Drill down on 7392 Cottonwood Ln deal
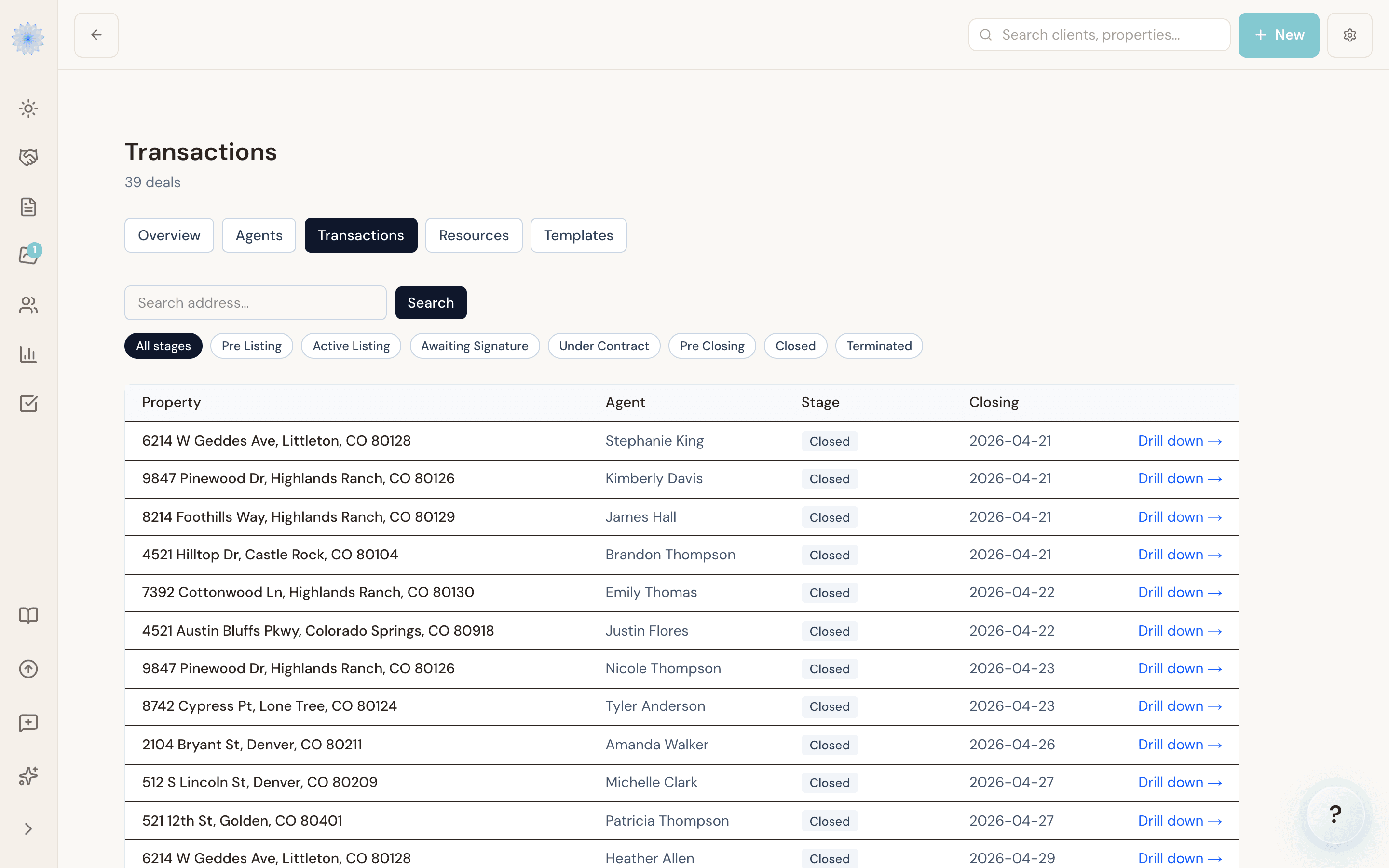 click(x=1180, y=593)
